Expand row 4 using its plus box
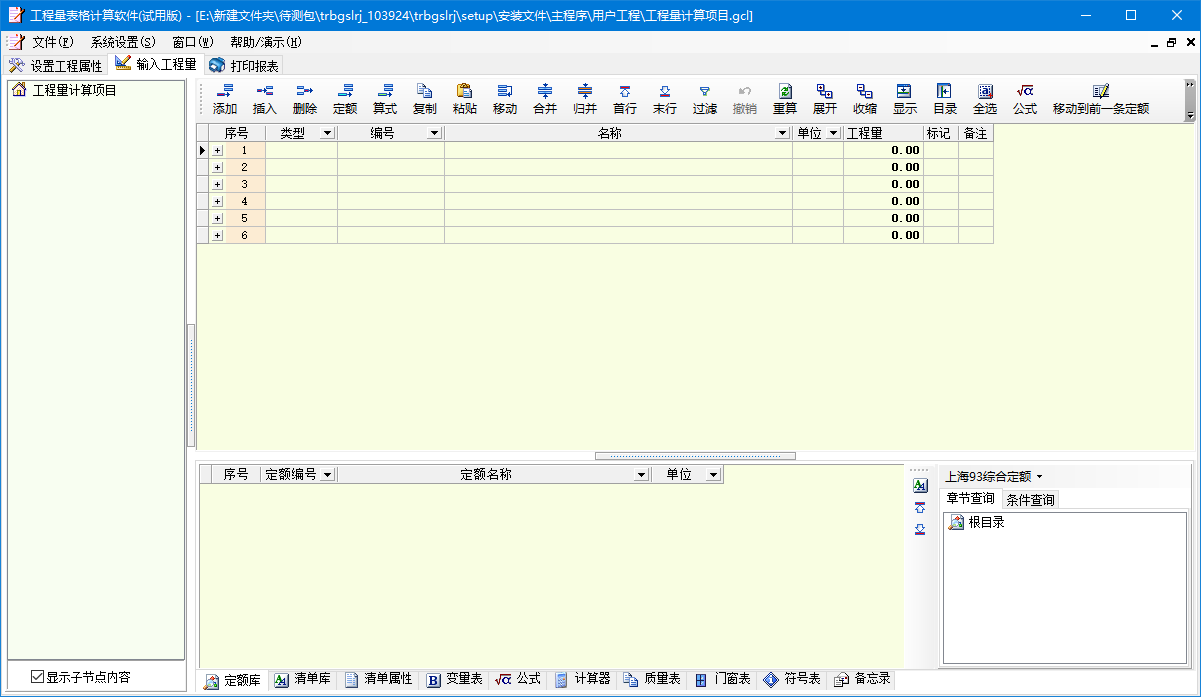The image size is (1201, 697). tap(217, 202)
